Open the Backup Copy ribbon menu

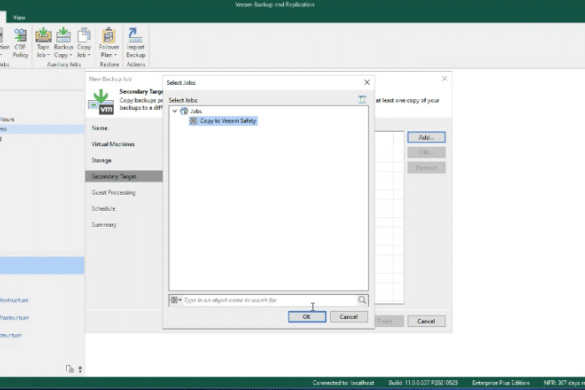(63, 43)
